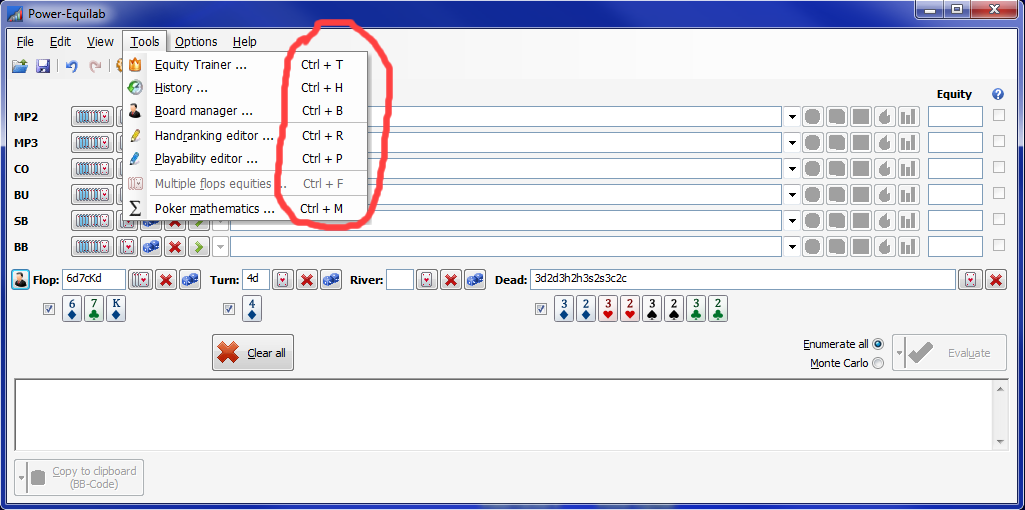Tick the checkbox at end of MP2 row
The image size is (1025, 510).
[998, 115]
